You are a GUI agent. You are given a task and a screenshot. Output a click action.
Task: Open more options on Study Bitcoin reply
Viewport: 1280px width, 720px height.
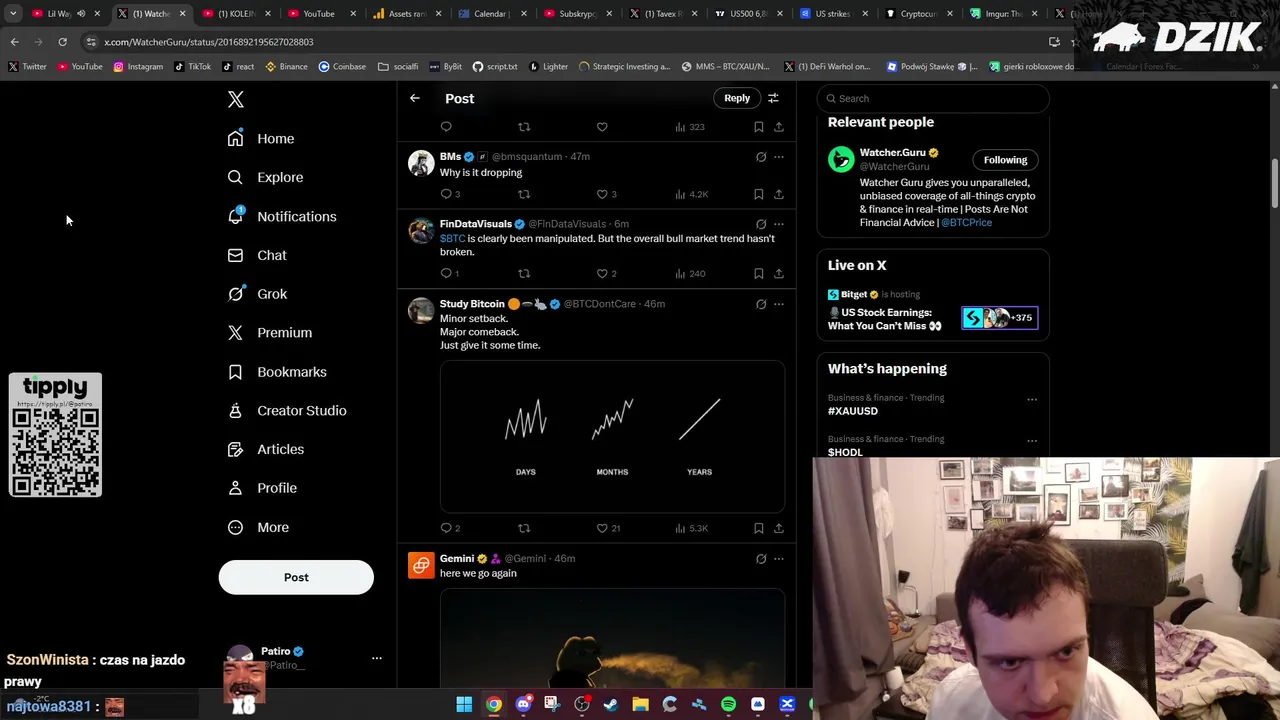point(779,304)
